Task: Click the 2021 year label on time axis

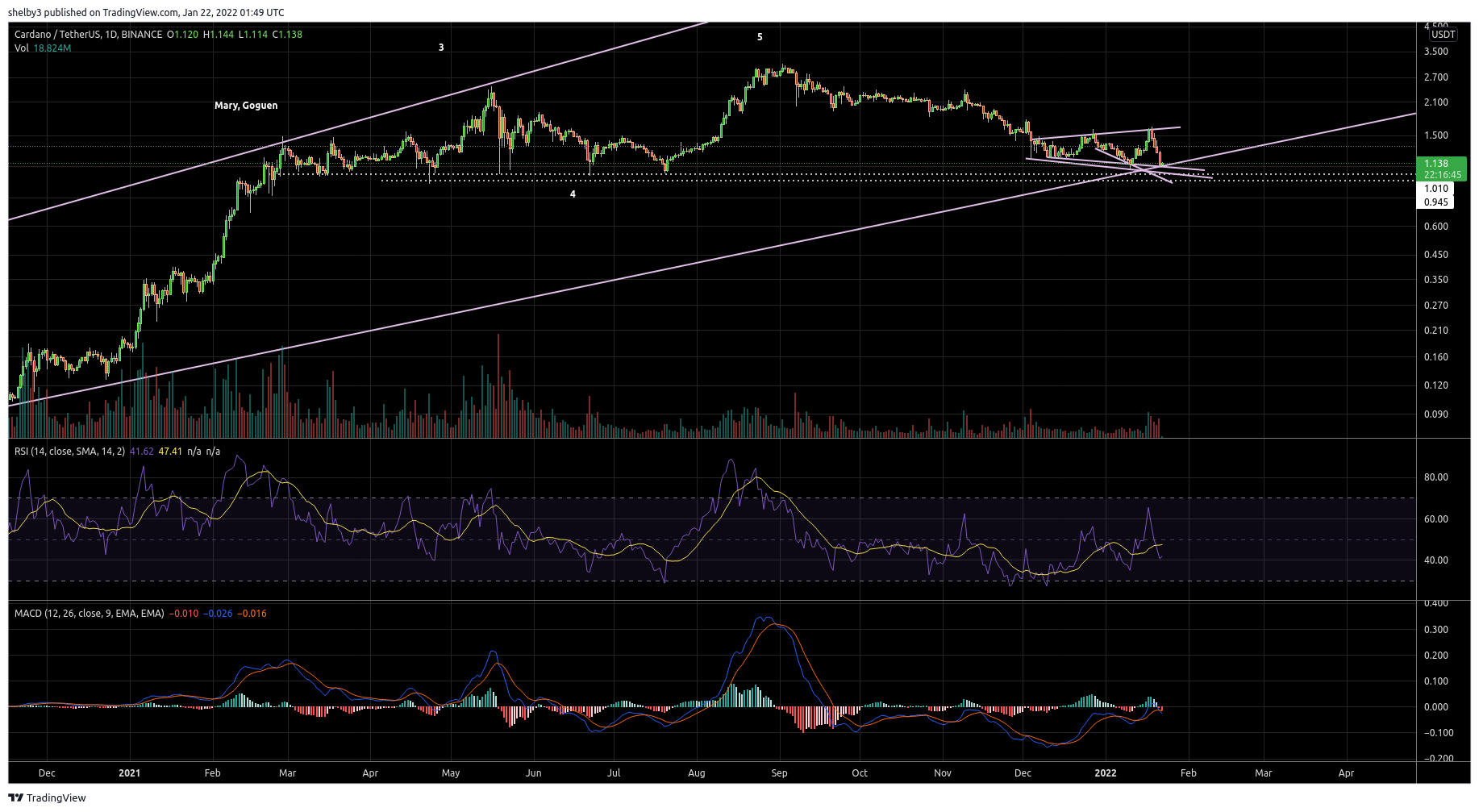Action: pyautogui.click(x=129, y=773)
